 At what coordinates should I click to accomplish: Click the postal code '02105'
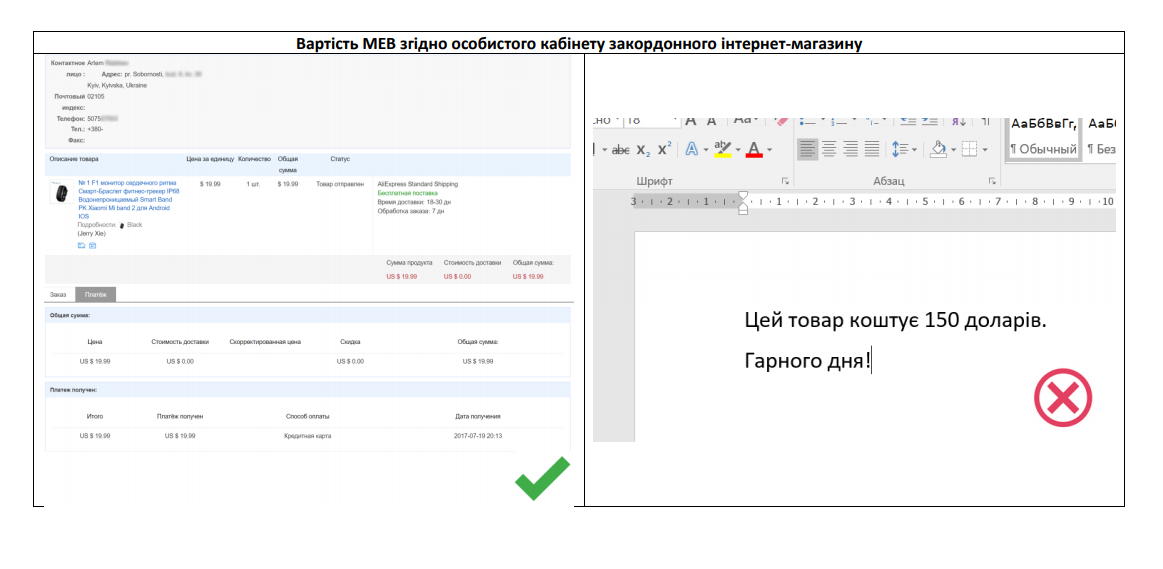coord(96,96)
